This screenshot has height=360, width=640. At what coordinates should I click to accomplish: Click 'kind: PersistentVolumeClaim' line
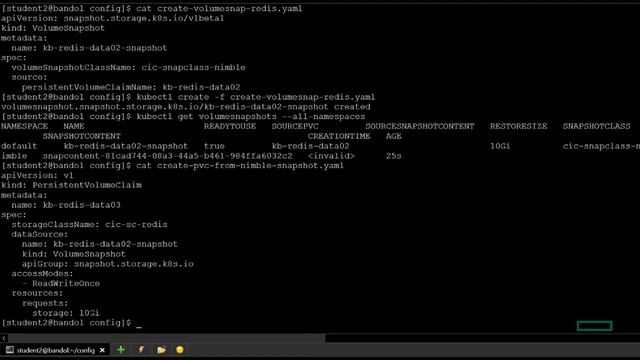point(71,185)
